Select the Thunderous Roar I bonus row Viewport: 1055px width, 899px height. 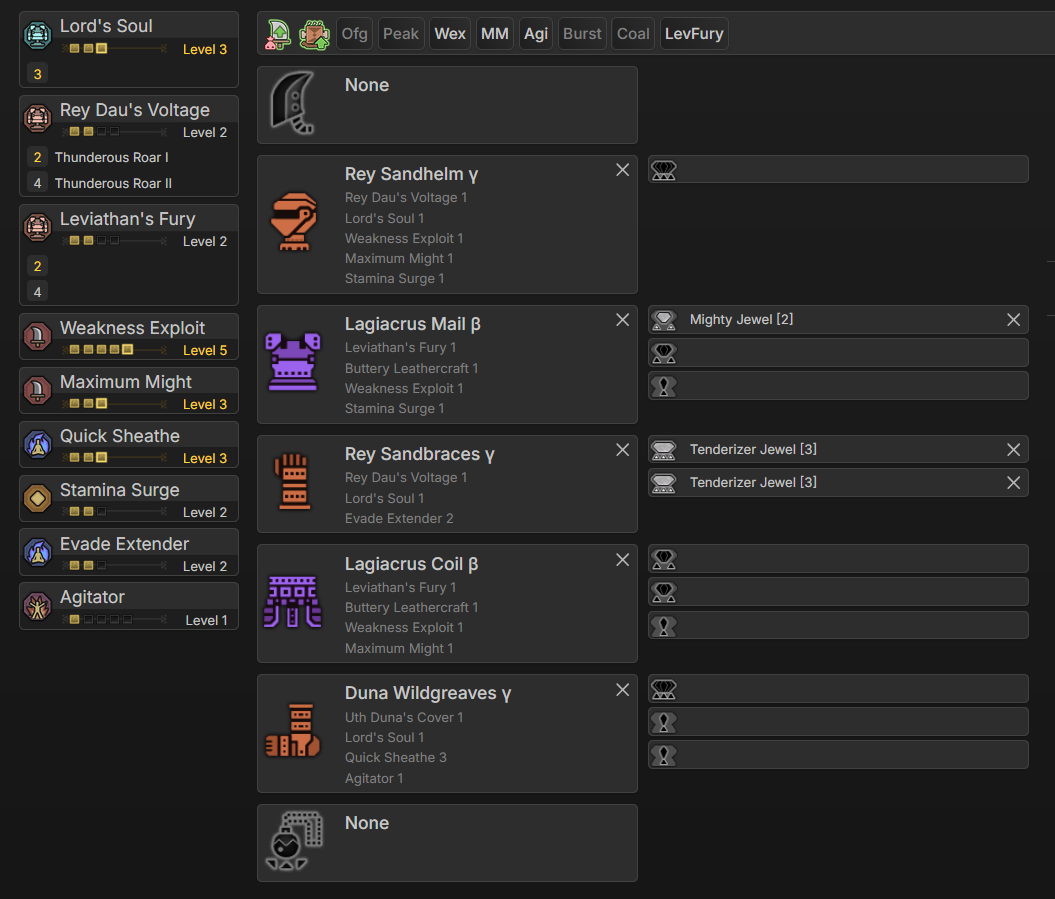point(129,157)
